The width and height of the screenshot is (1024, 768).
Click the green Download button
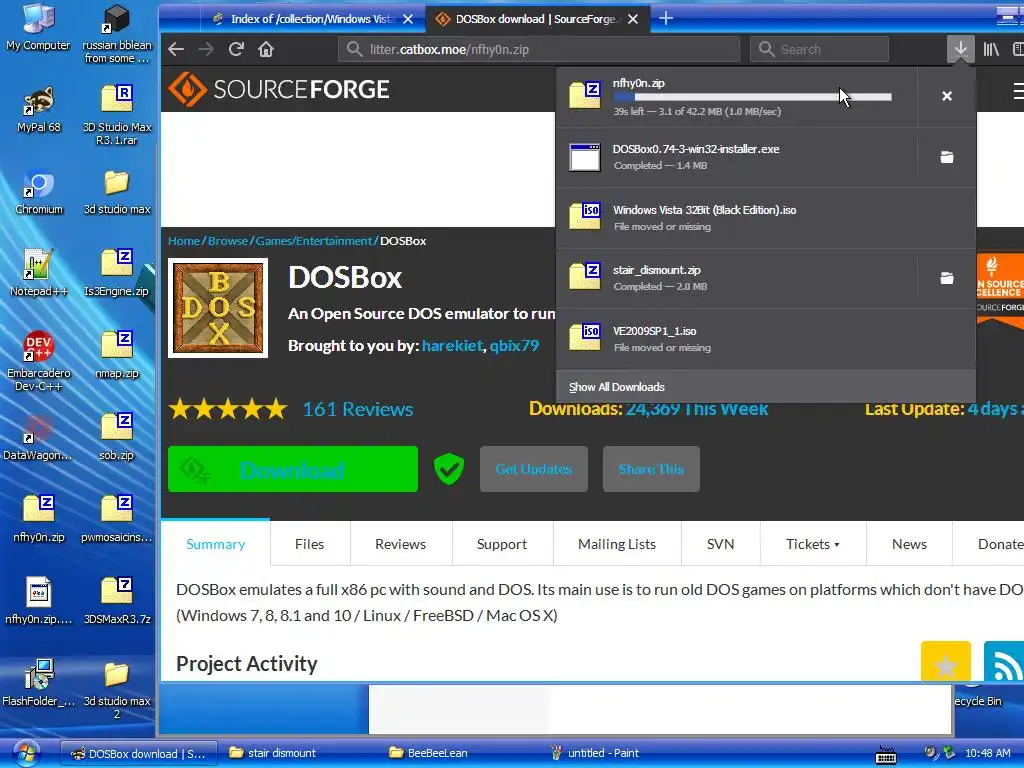293,469
